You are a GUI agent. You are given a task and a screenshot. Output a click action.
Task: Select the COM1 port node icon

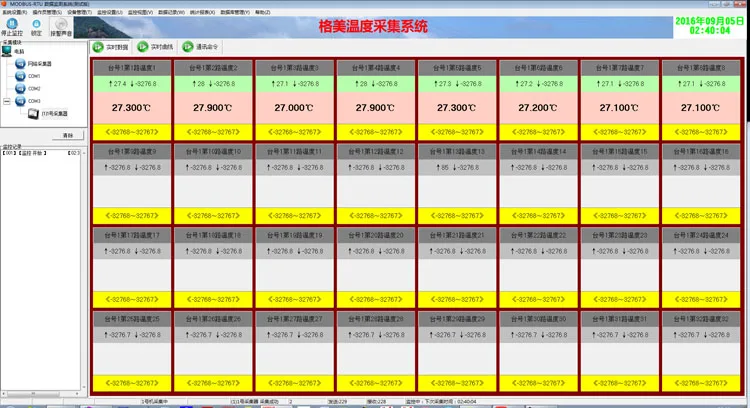(x=20, y=76)
